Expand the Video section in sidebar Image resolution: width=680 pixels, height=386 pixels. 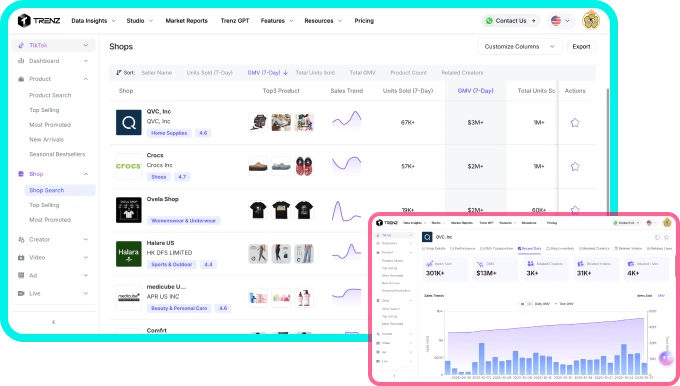click(x=85, y=258)
